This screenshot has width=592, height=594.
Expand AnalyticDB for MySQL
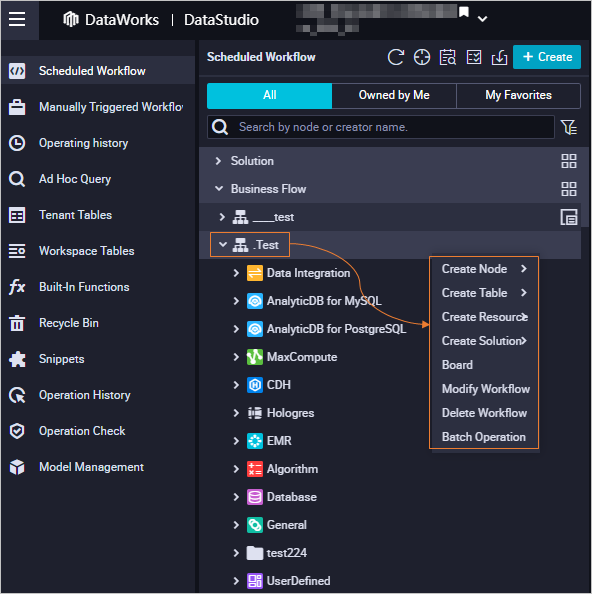tap(236, 301)
